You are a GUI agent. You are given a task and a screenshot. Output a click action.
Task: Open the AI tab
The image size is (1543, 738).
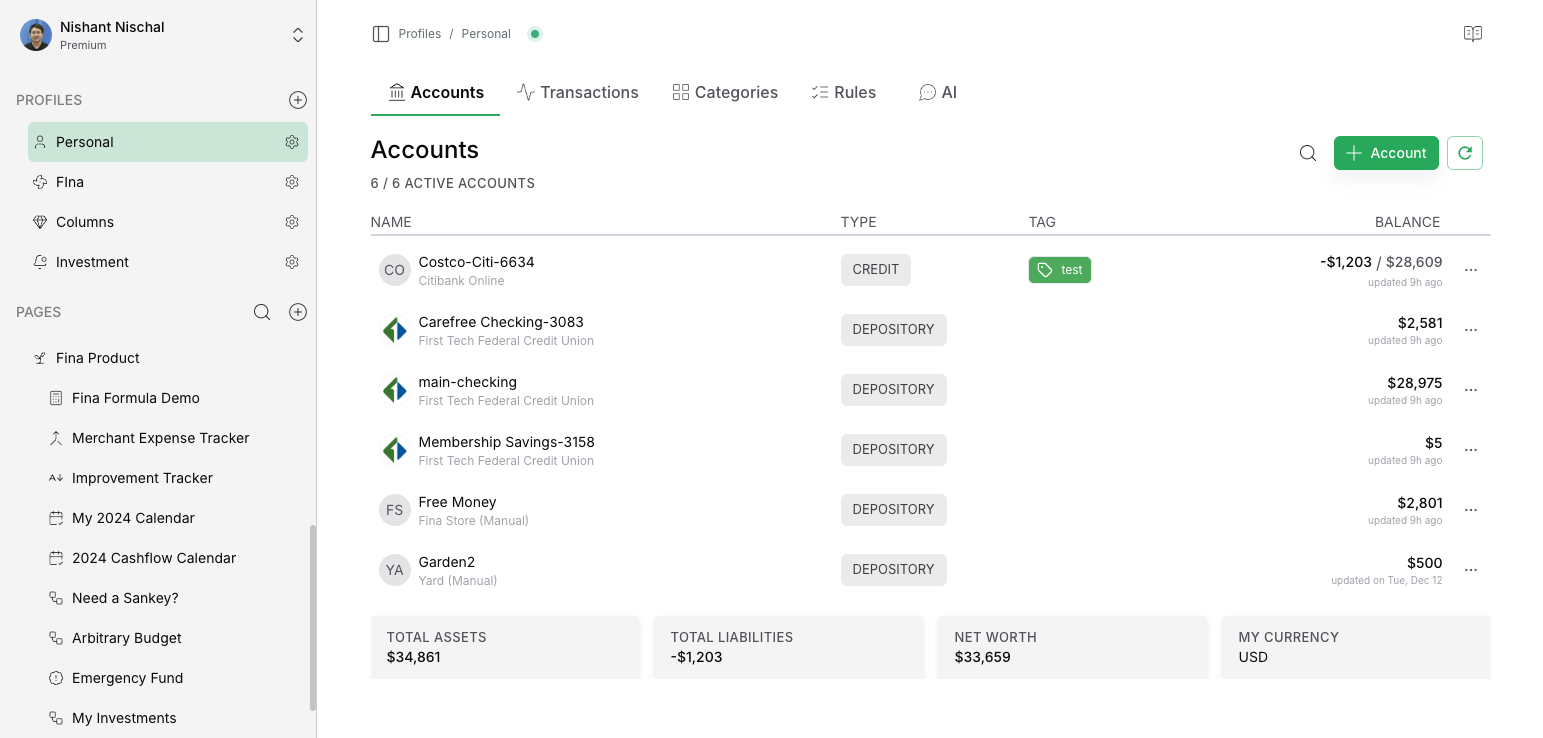pyautogui.click(x=938, y=92)
